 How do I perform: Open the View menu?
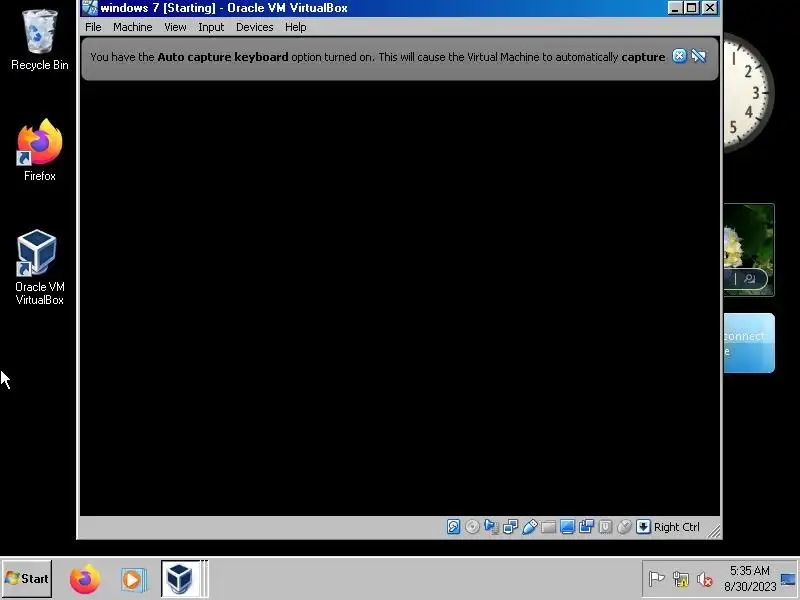click(x=175, y=27)
